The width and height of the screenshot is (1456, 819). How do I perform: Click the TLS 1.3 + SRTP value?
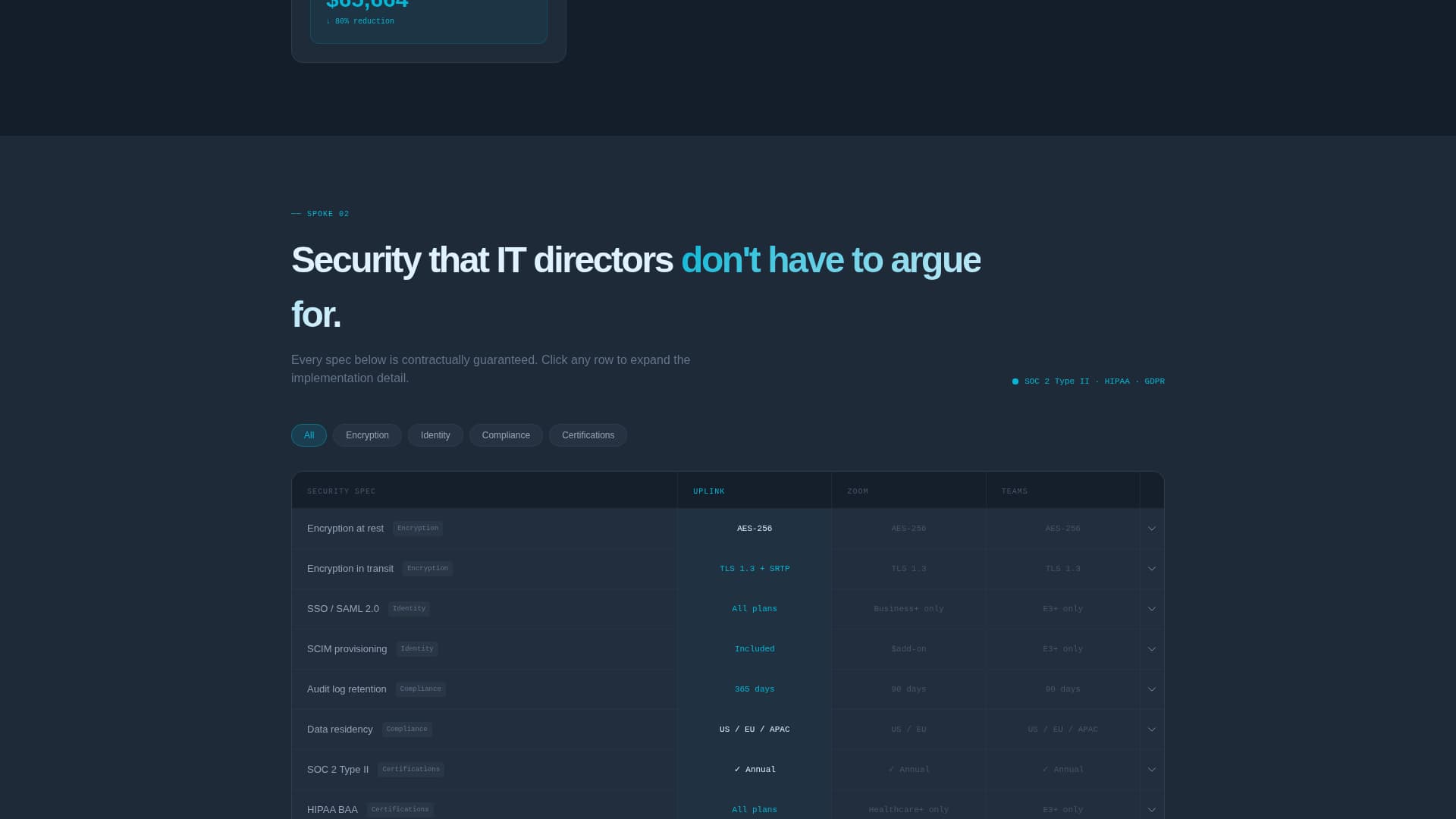(755, 569)
